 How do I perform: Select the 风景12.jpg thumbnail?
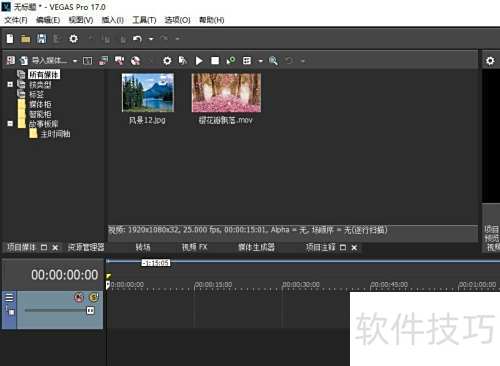tap(148, 93)
